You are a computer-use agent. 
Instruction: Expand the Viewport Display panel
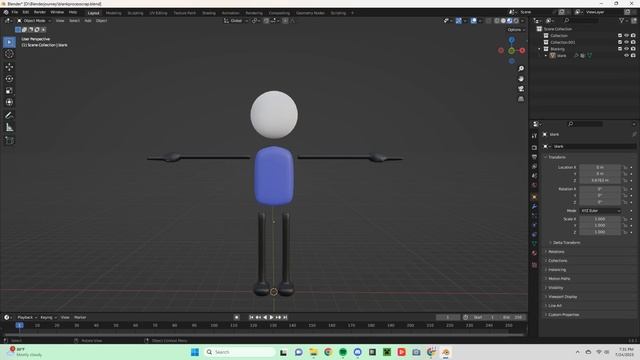point(562,297)
